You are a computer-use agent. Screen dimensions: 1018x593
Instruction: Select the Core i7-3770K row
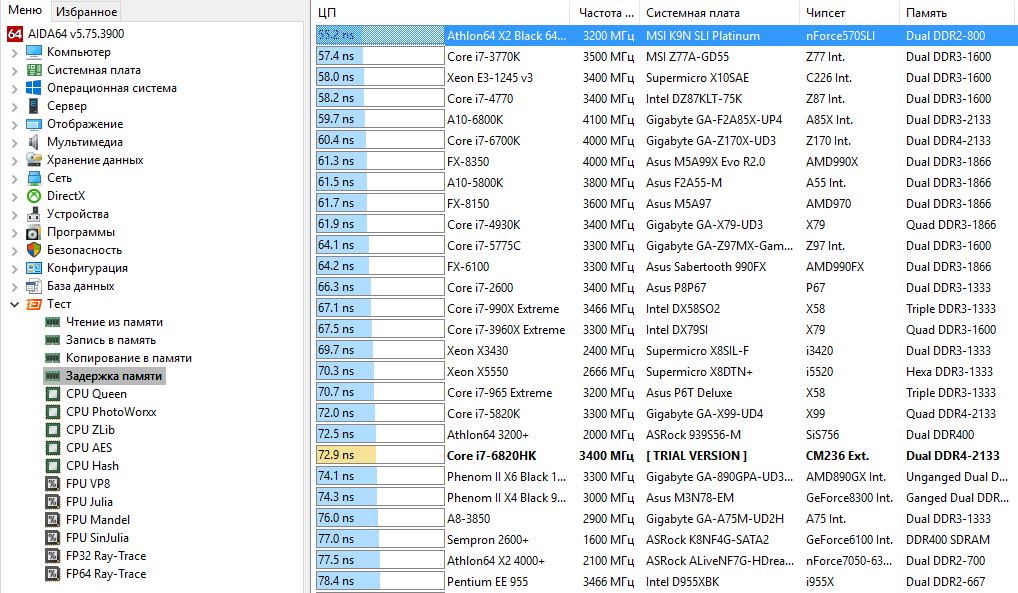(x=666, y=57)
